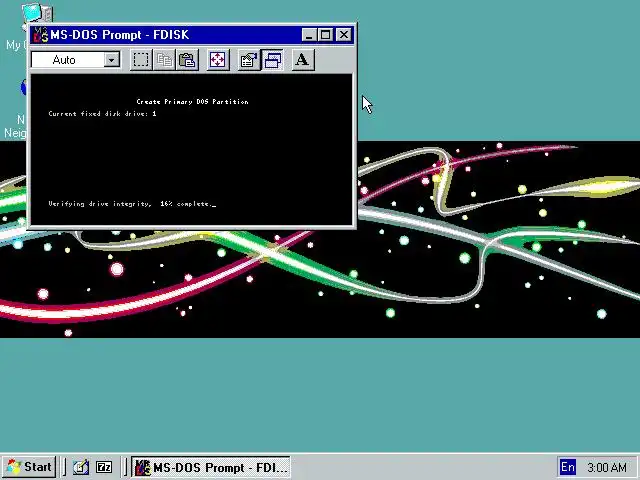640x480 pixels.
Task: Open the Properties toolbar icon
Action: (249, 60)
